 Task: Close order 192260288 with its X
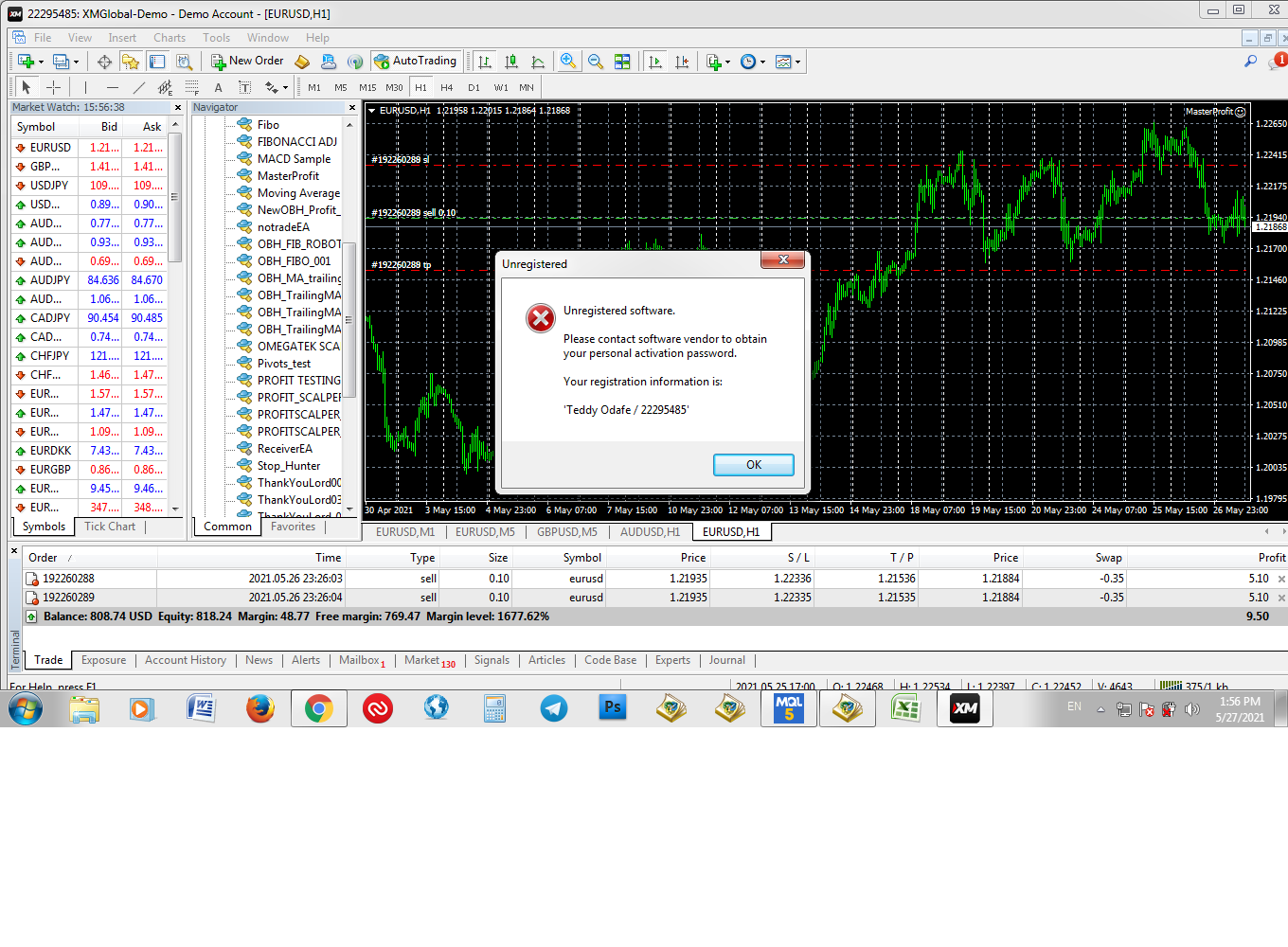[1281, 579]
